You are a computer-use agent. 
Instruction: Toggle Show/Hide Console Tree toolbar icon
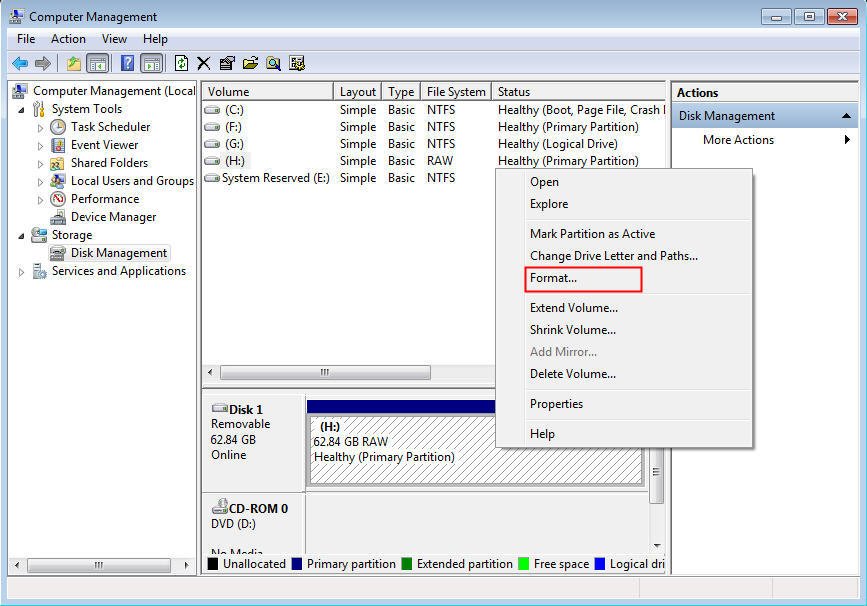tap(98, 64)
